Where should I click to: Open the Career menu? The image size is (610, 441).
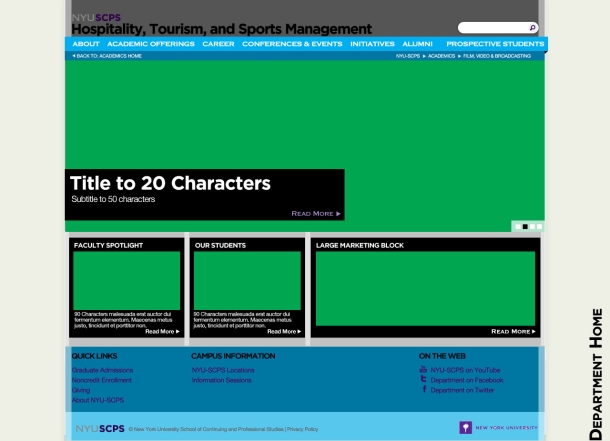click(x=218, y=44)
